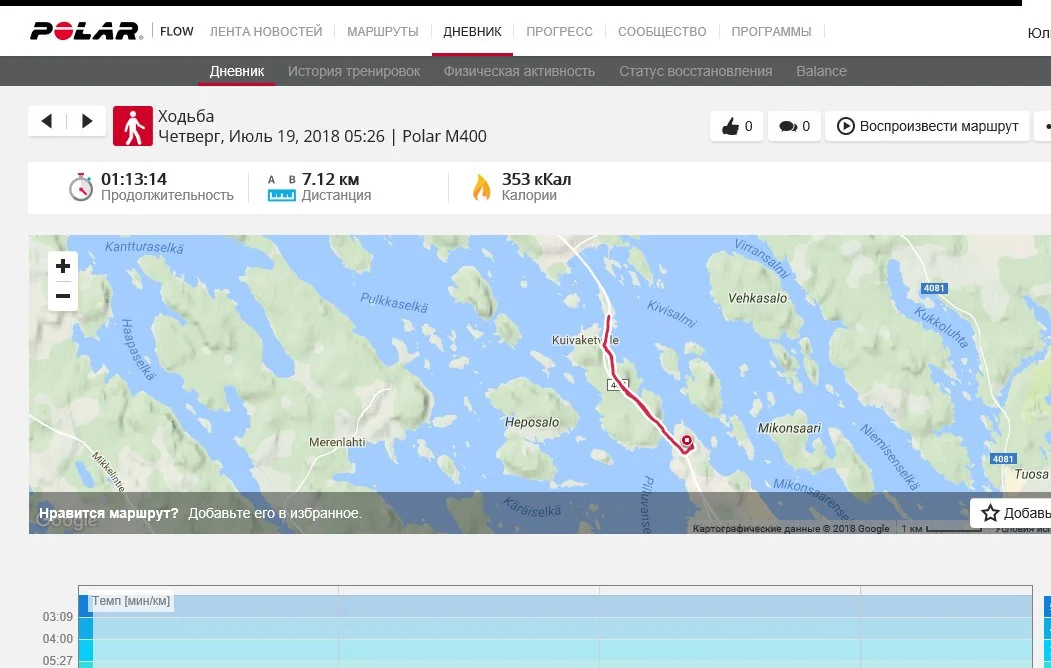
Task: Select the Дневник sub-tab
Action: 237,71
